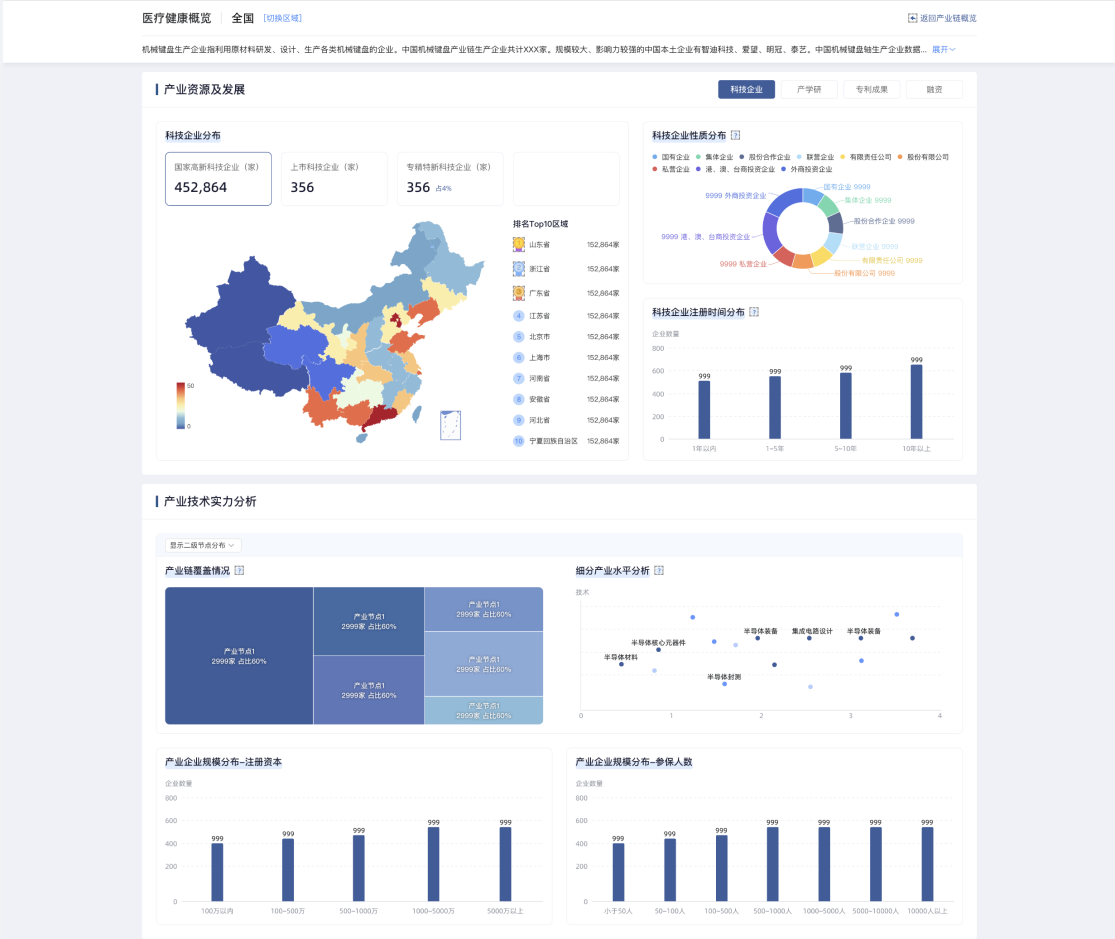Viewport: 1115px width, 939px height.
Task: Switch to the 产学研 tab
Action: coord(809,90)
